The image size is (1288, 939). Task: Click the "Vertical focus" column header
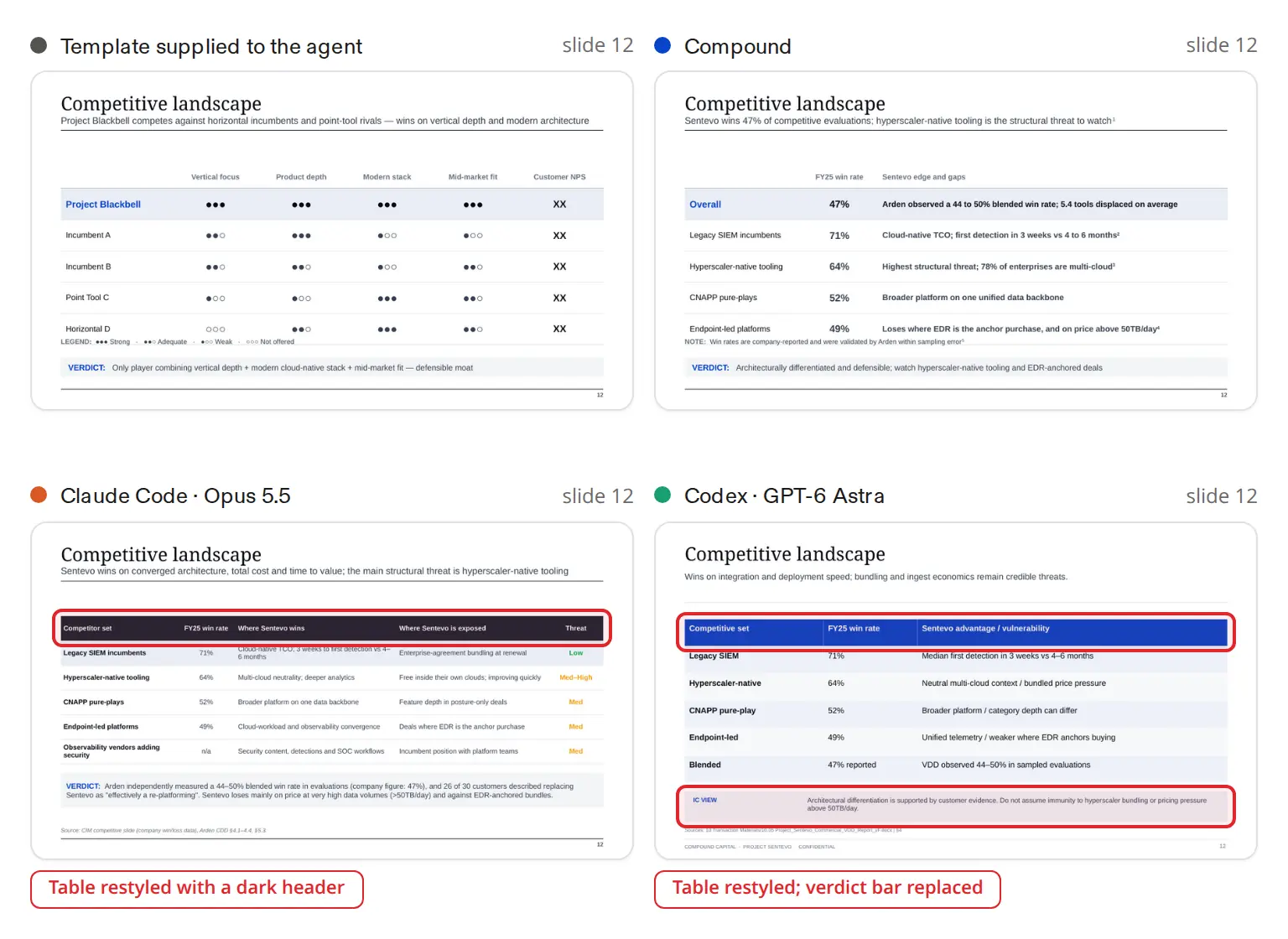(216, 177)
